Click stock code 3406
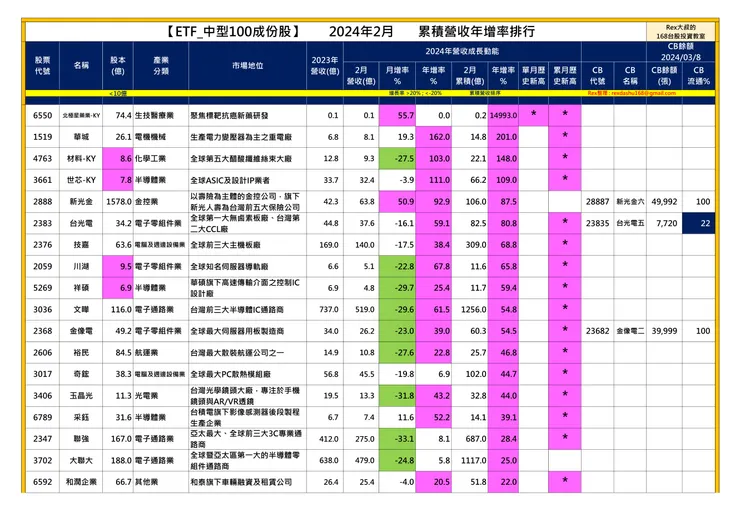The image size is (740, 523). click(x=42, y=396)
